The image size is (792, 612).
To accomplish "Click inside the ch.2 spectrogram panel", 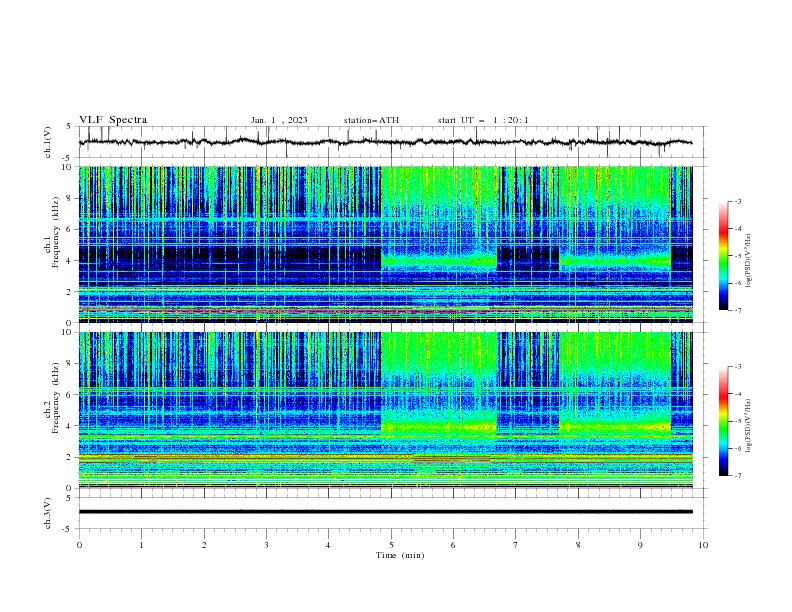I will [x=385, y=410].
